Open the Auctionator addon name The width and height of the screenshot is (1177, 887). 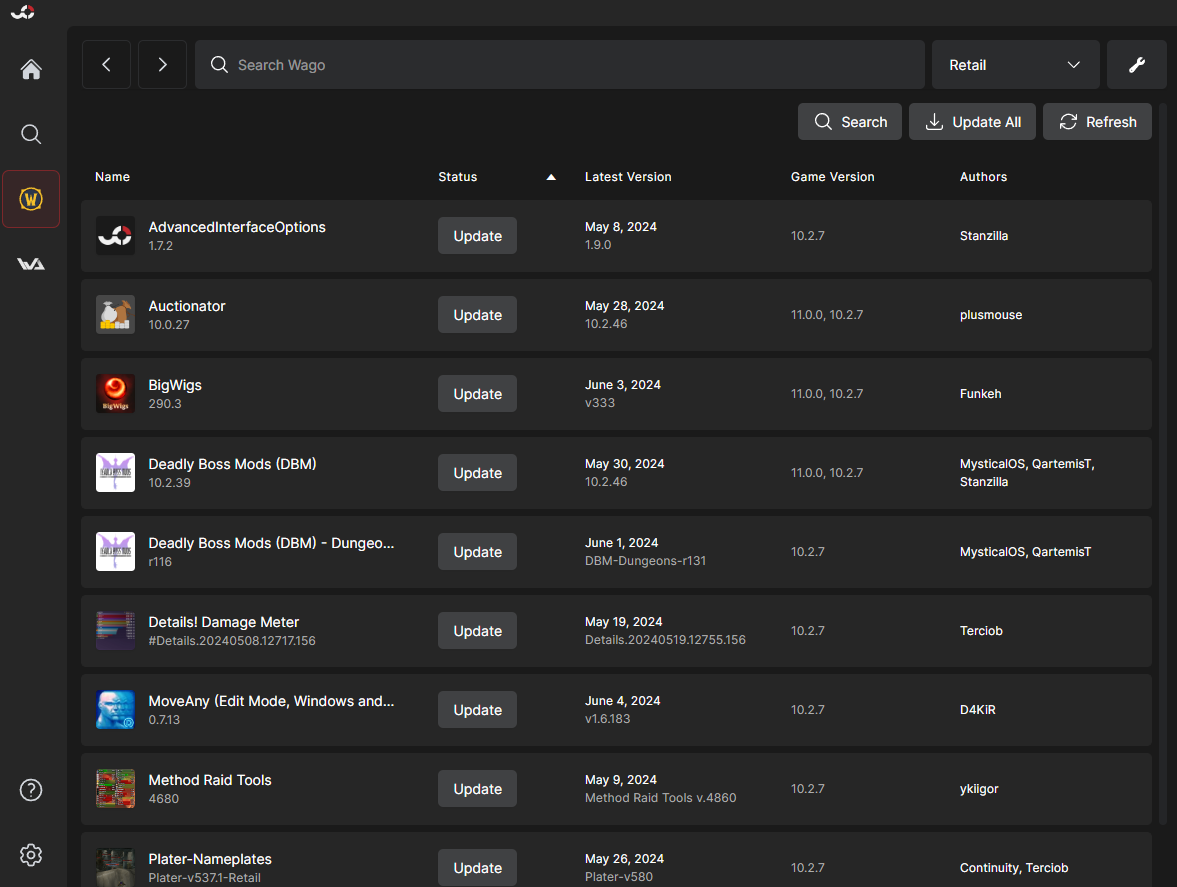click(187, 306)
